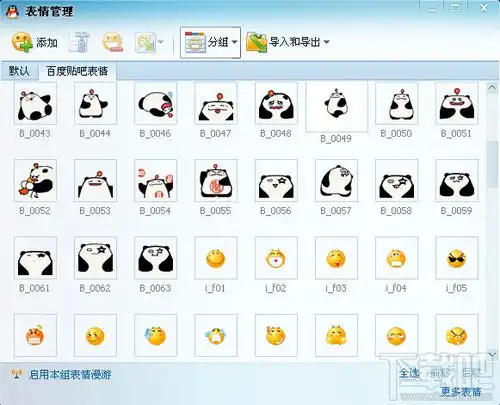
Task: Switch to the 默认 tab
Action: (x=19, y=71)
